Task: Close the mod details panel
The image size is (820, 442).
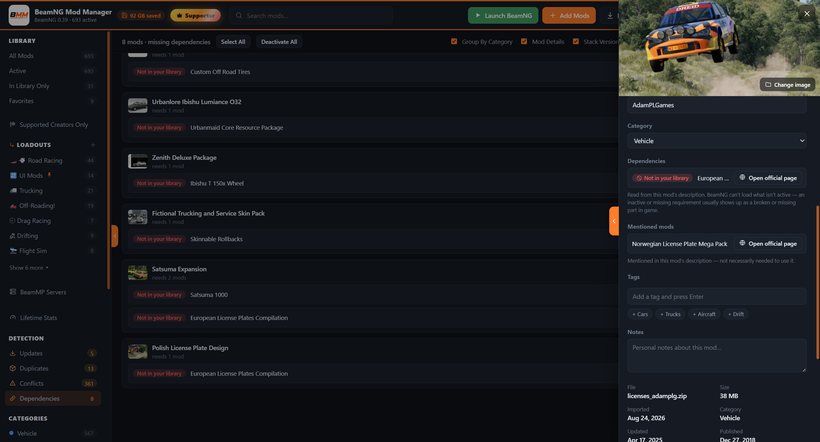Action: click(x=807, y=14)
